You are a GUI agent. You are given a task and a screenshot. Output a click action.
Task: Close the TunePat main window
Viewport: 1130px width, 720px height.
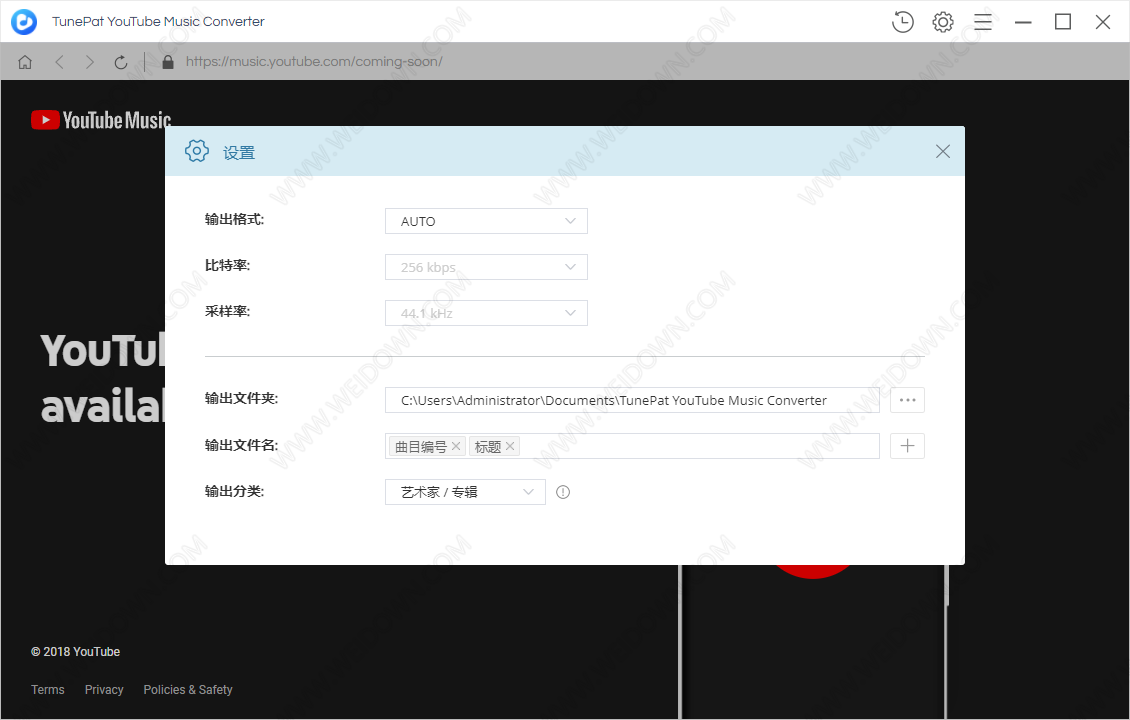tap(1103, 22)
